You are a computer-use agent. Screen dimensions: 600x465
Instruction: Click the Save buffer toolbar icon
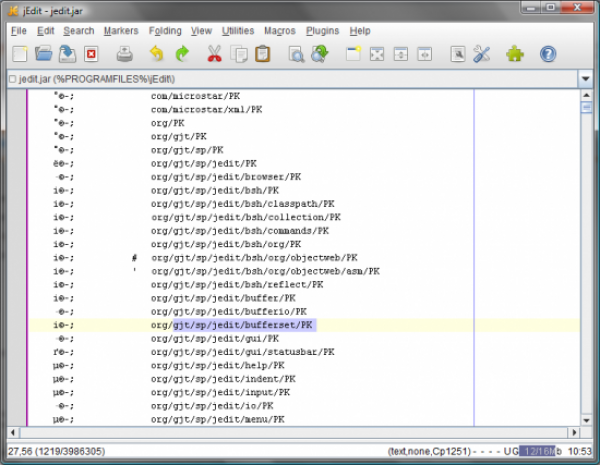click(x=67, y=54)
